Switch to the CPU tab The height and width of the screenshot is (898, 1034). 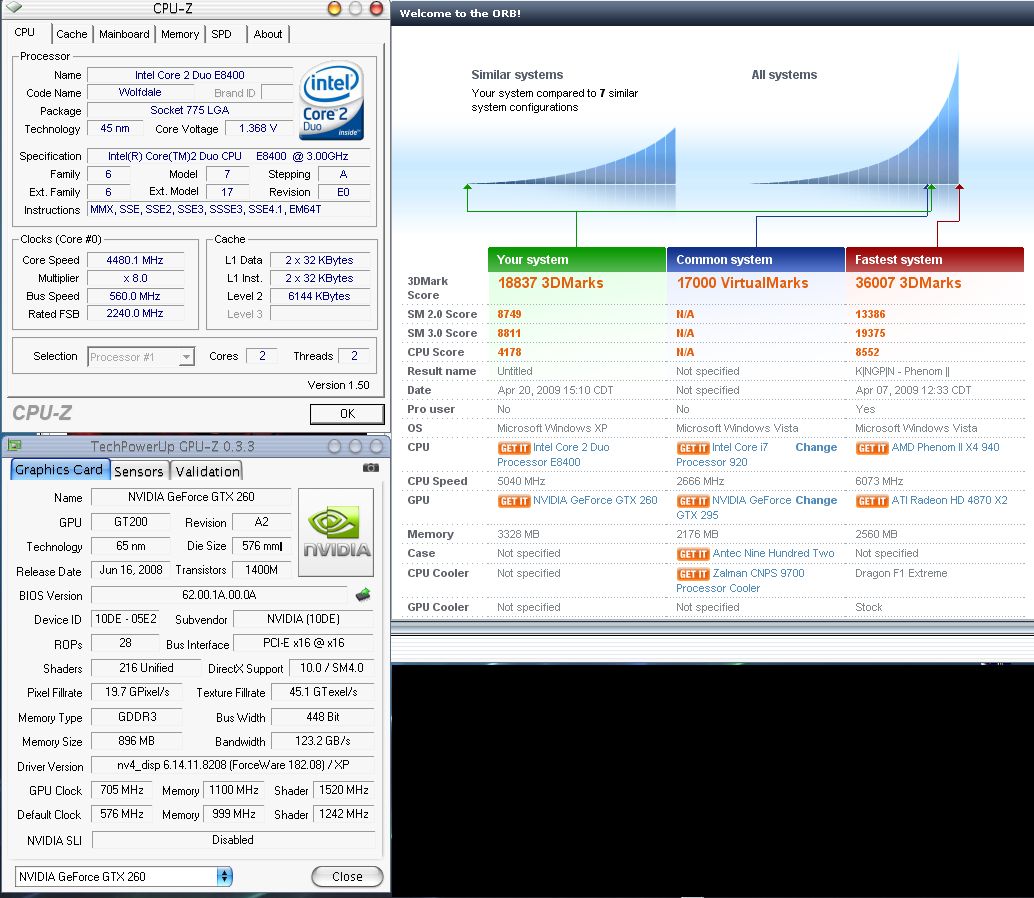coord(24,32)
